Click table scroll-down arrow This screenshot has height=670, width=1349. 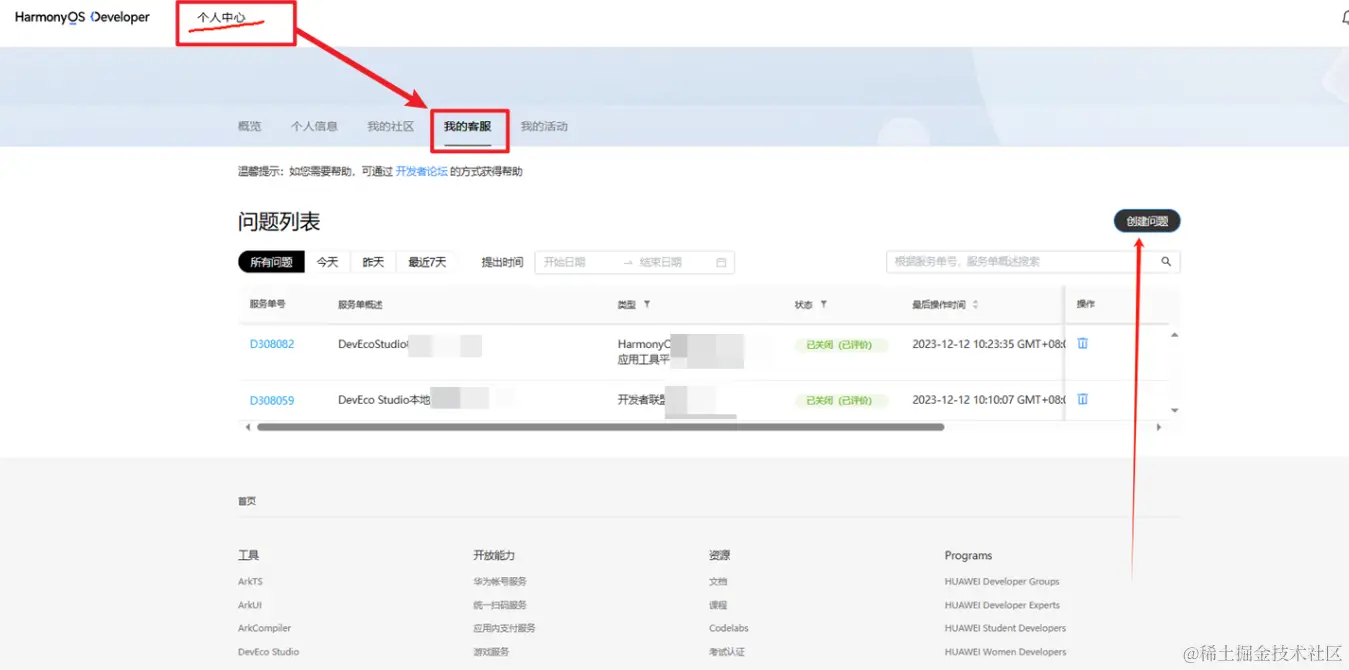click(x=1174, y=410)
